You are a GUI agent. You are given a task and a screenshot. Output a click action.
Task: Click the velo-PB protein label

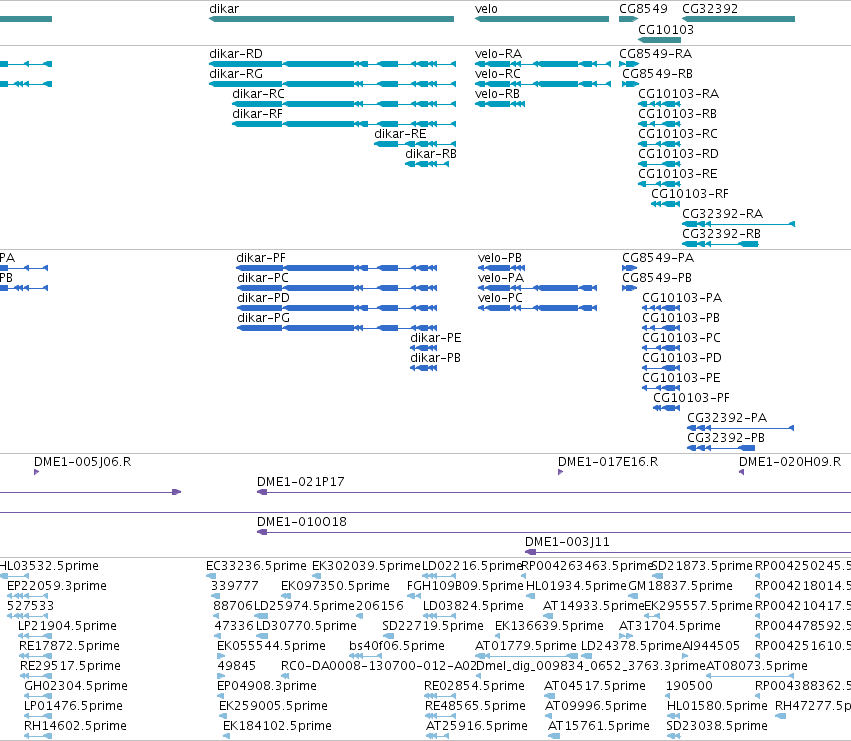[x=500, y=258]
